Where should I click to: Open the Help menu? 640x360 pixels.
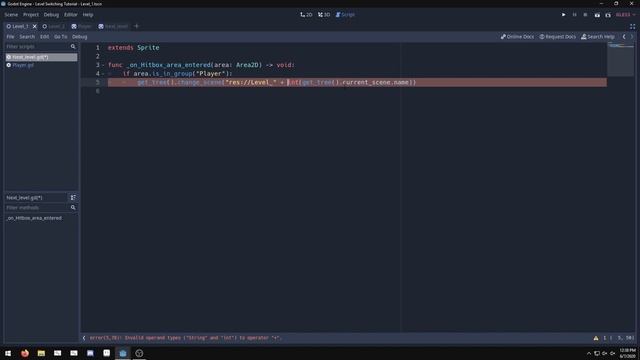coord(88,15)
